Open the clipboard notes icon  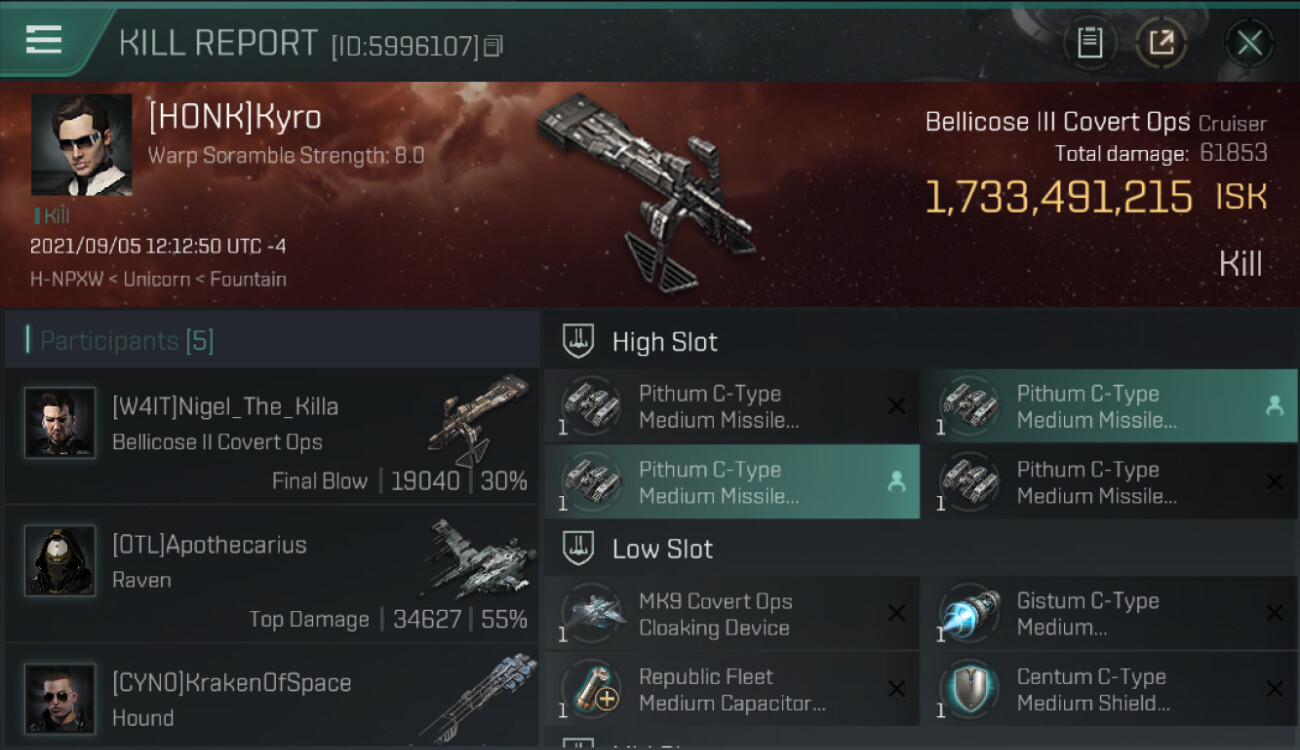[1090, 43]
